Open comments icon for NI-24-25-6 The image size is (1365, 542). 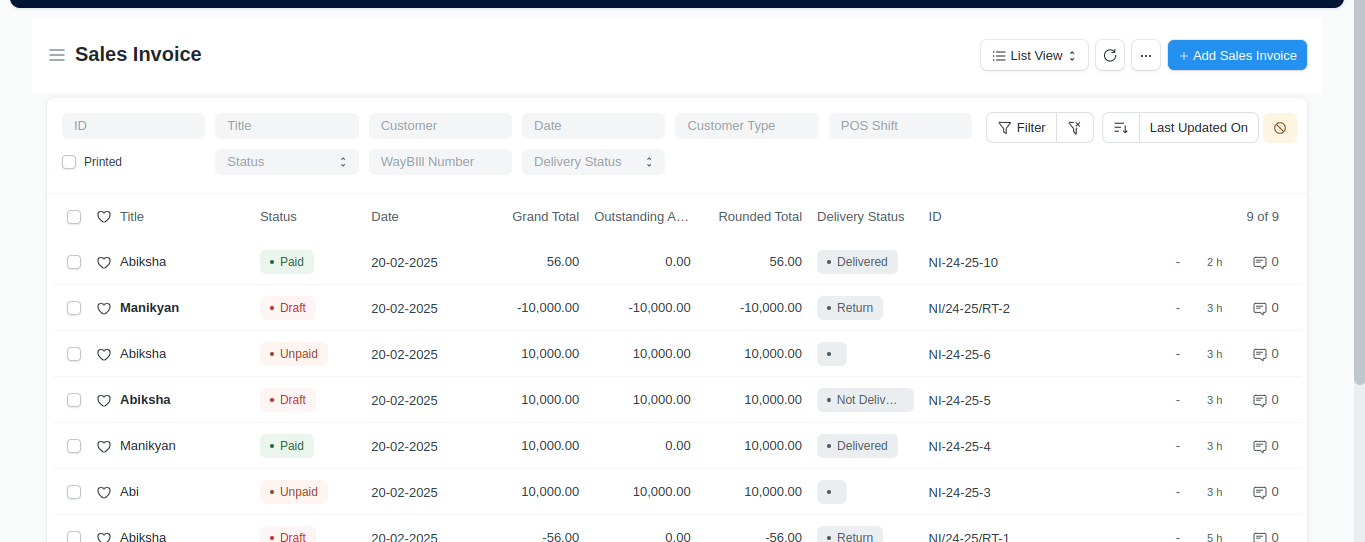point(1260,354)
